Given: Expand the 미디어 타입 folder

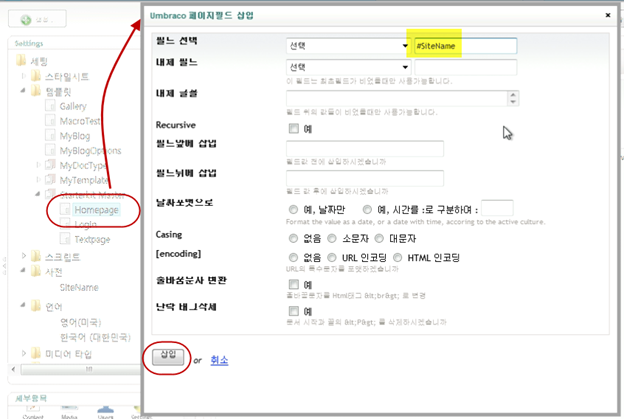Looking at the screenshot, I should [x=23, y=353].
